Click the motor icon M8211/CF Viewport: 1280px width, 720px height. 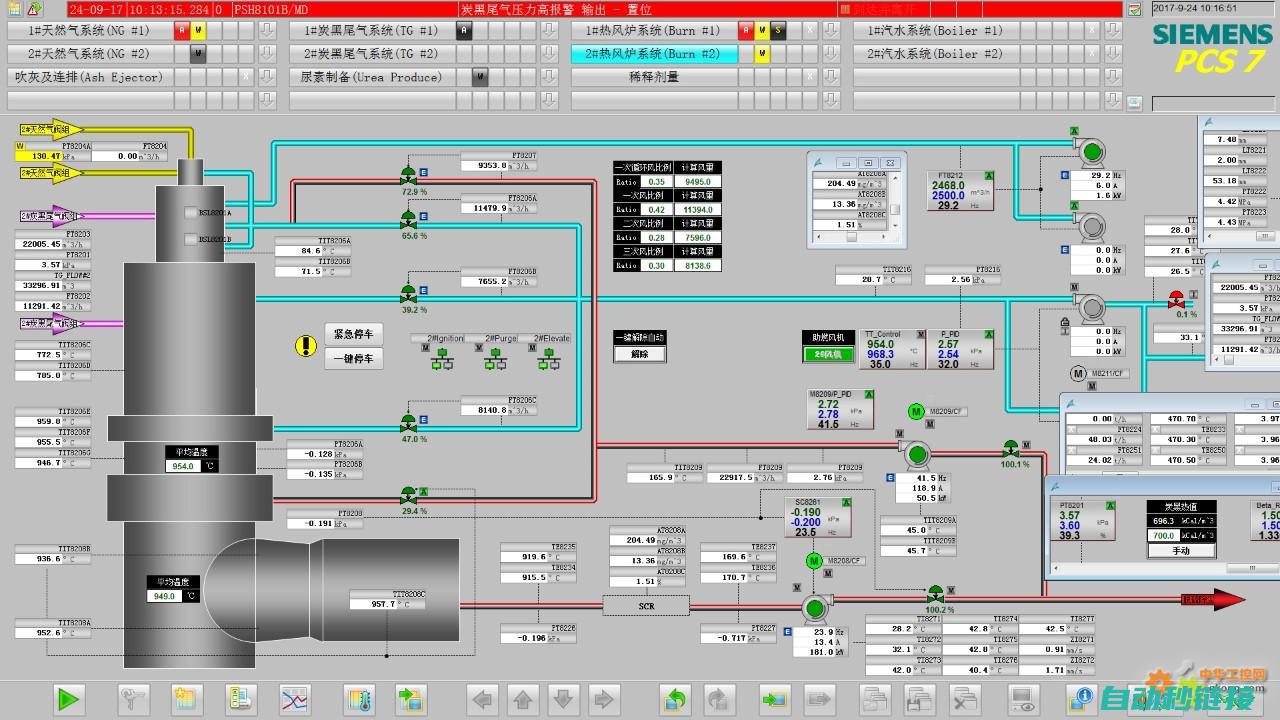(x=1078, y=373)
